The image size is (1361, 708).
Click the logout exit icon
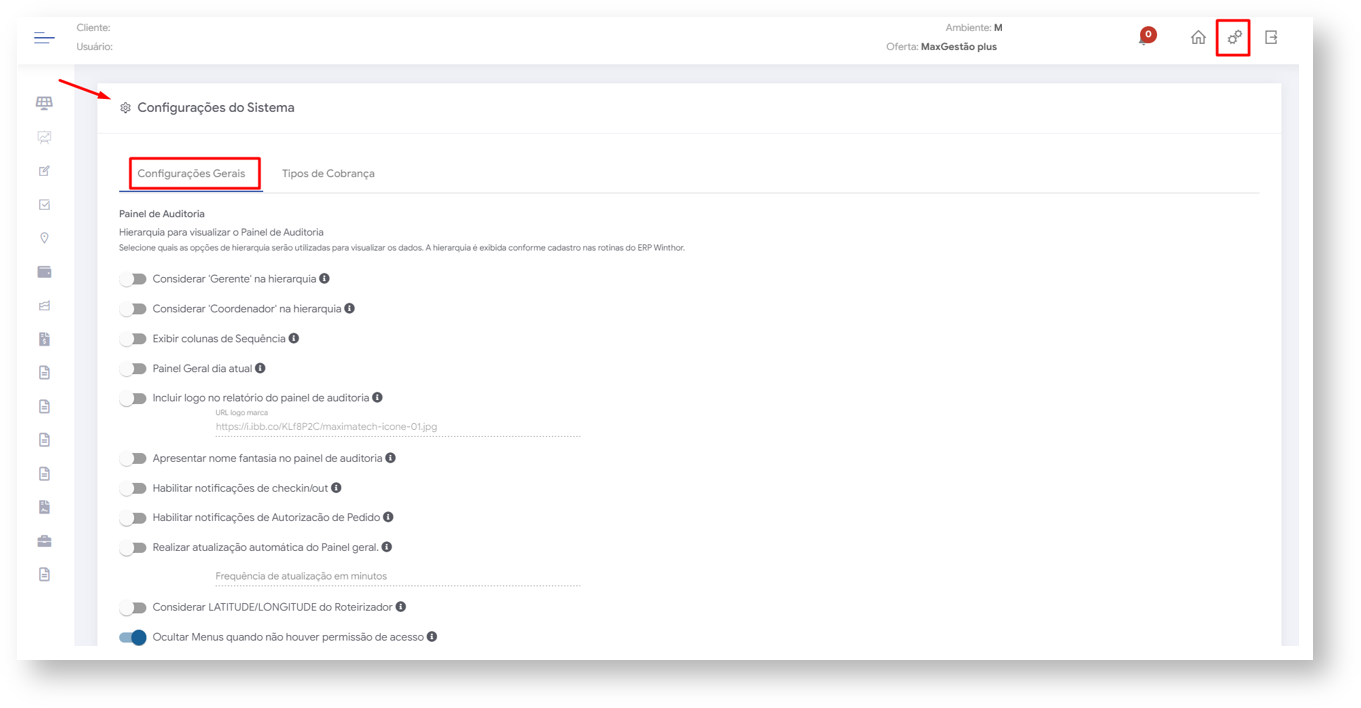[x=1271, y=38]
